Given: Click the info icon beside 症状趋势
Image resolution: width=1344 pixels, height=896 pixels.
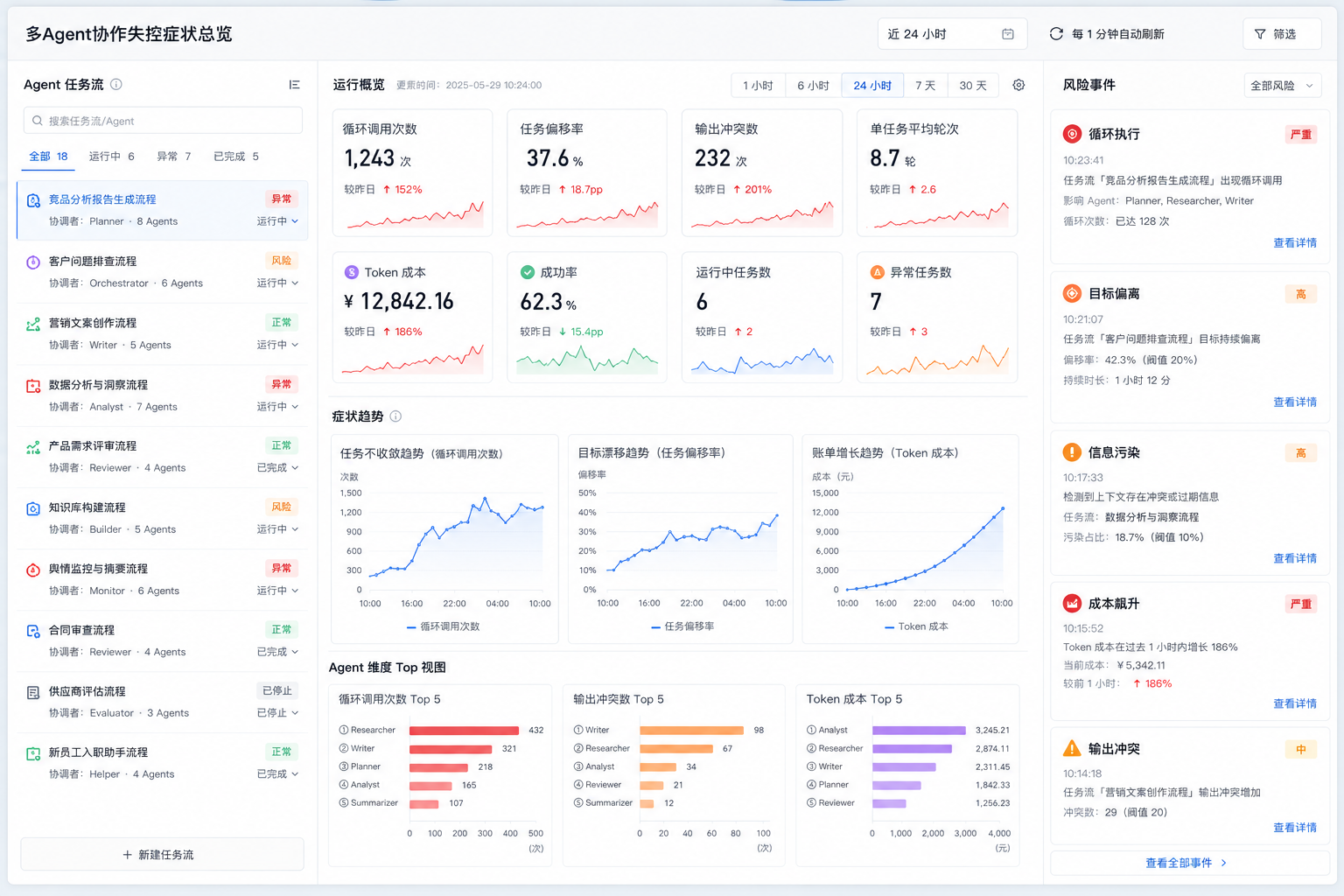Looking at the screenshot, I should click(x=395, y=416).
